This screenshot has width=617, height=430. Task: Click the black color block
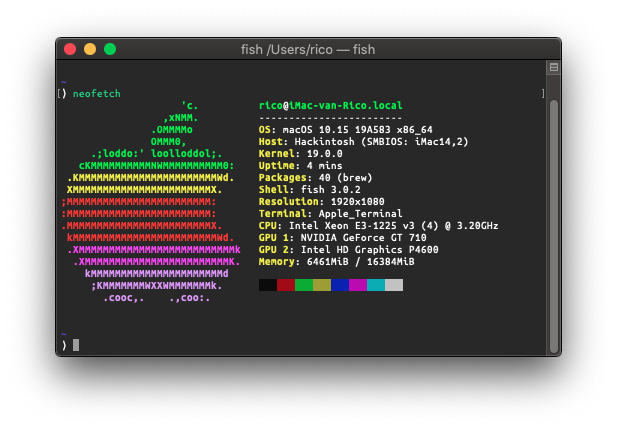coord(268,285)
